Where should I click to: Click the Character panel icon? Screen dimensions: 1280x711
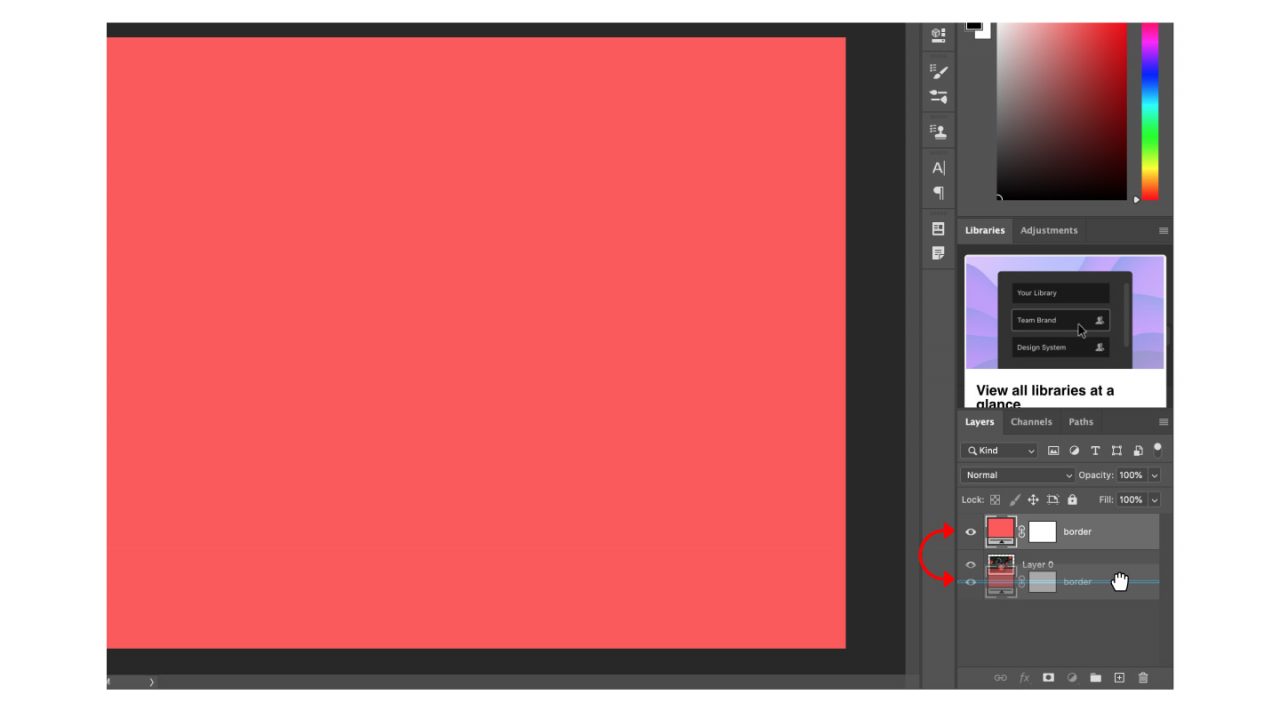coord(938,168)
